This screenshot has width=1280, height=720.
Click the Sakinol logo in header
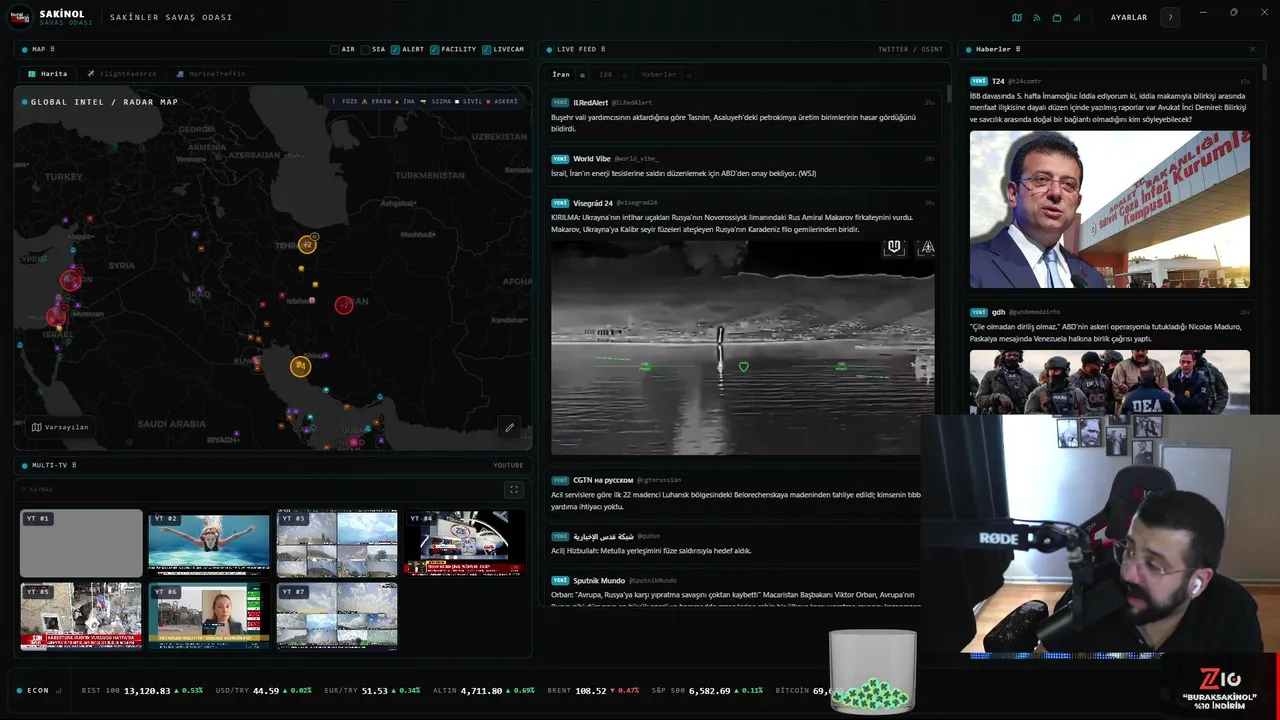pyautogui.click(x=22, y=17)
